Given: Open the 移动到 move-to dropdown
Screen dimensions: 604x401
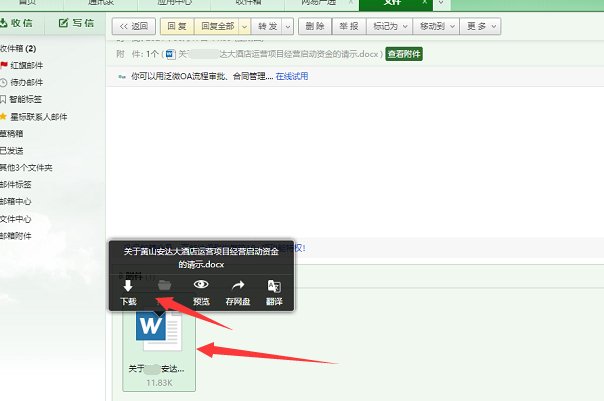Looking at the screenshot, I should click(436, 26).
